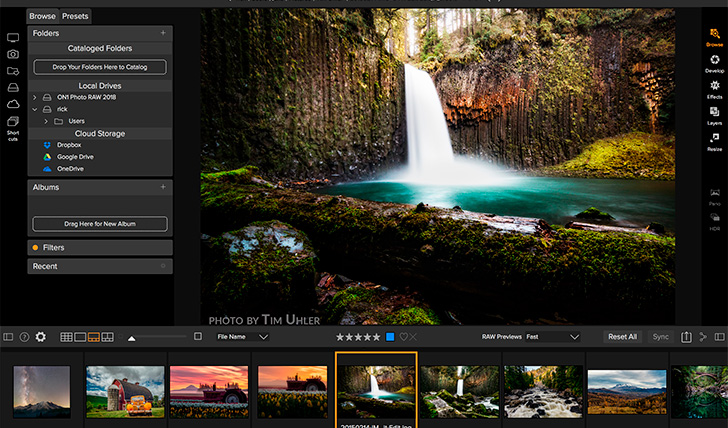Toggle the left panel visibility icon

pos(8,337)
